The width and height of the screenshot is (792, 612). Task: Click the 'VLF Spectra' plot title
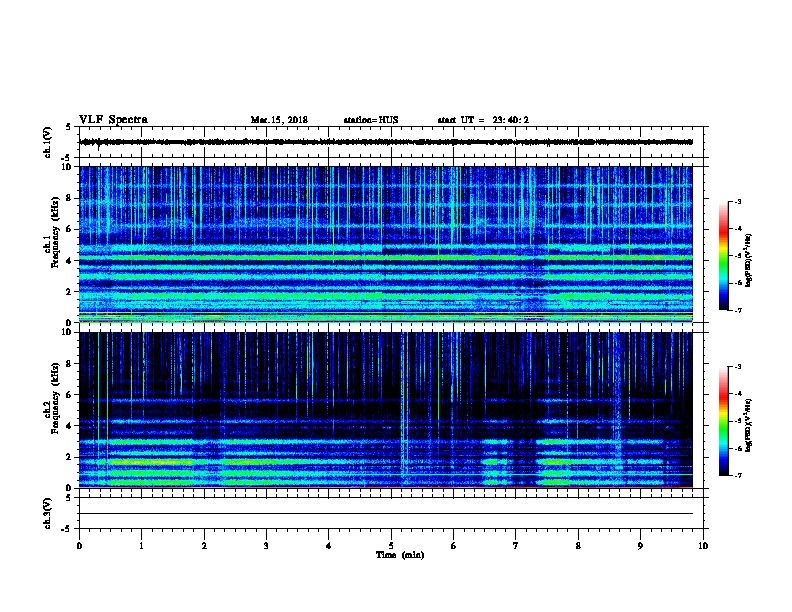click(x=113, y=120)
